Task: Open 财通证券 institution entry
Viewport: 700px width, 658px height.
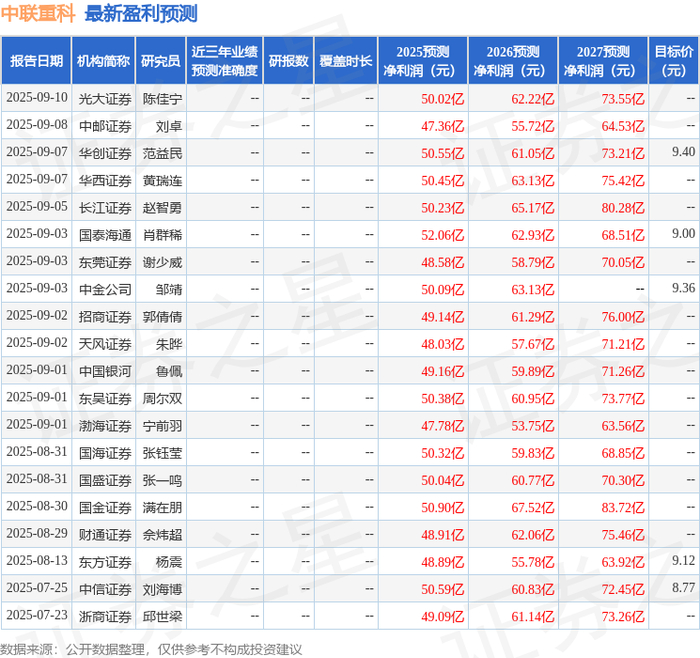Action: point(105,534)
